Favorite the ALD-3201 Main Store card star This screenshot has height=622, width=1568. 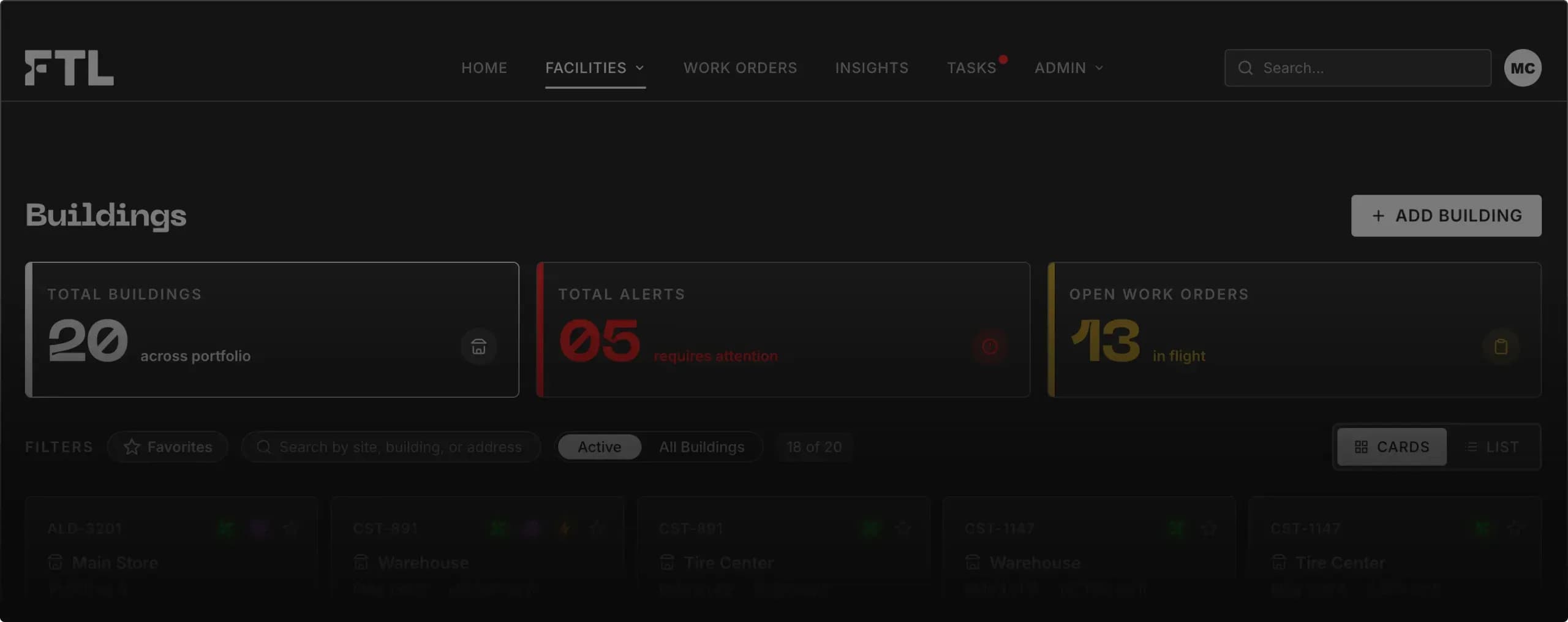coord(291,528)
